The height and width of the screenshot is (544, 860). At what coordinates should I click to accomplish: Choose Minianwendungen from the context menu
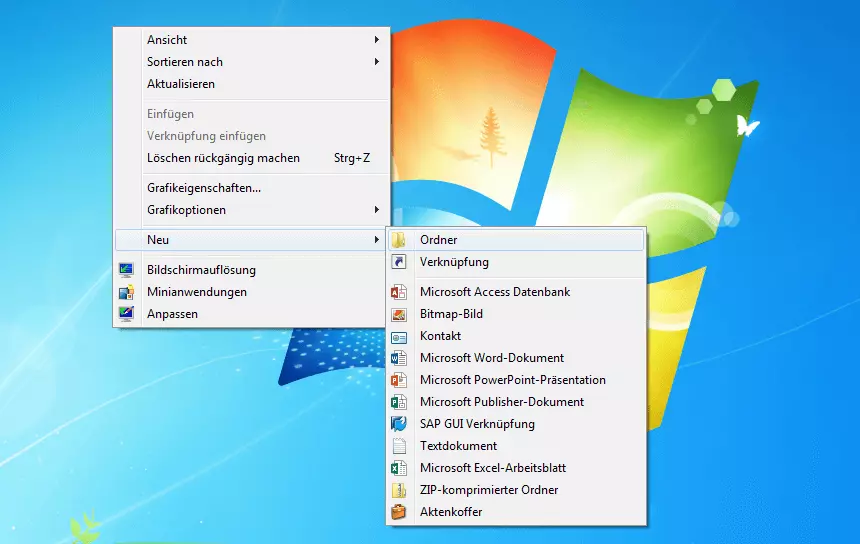[251, 292]
